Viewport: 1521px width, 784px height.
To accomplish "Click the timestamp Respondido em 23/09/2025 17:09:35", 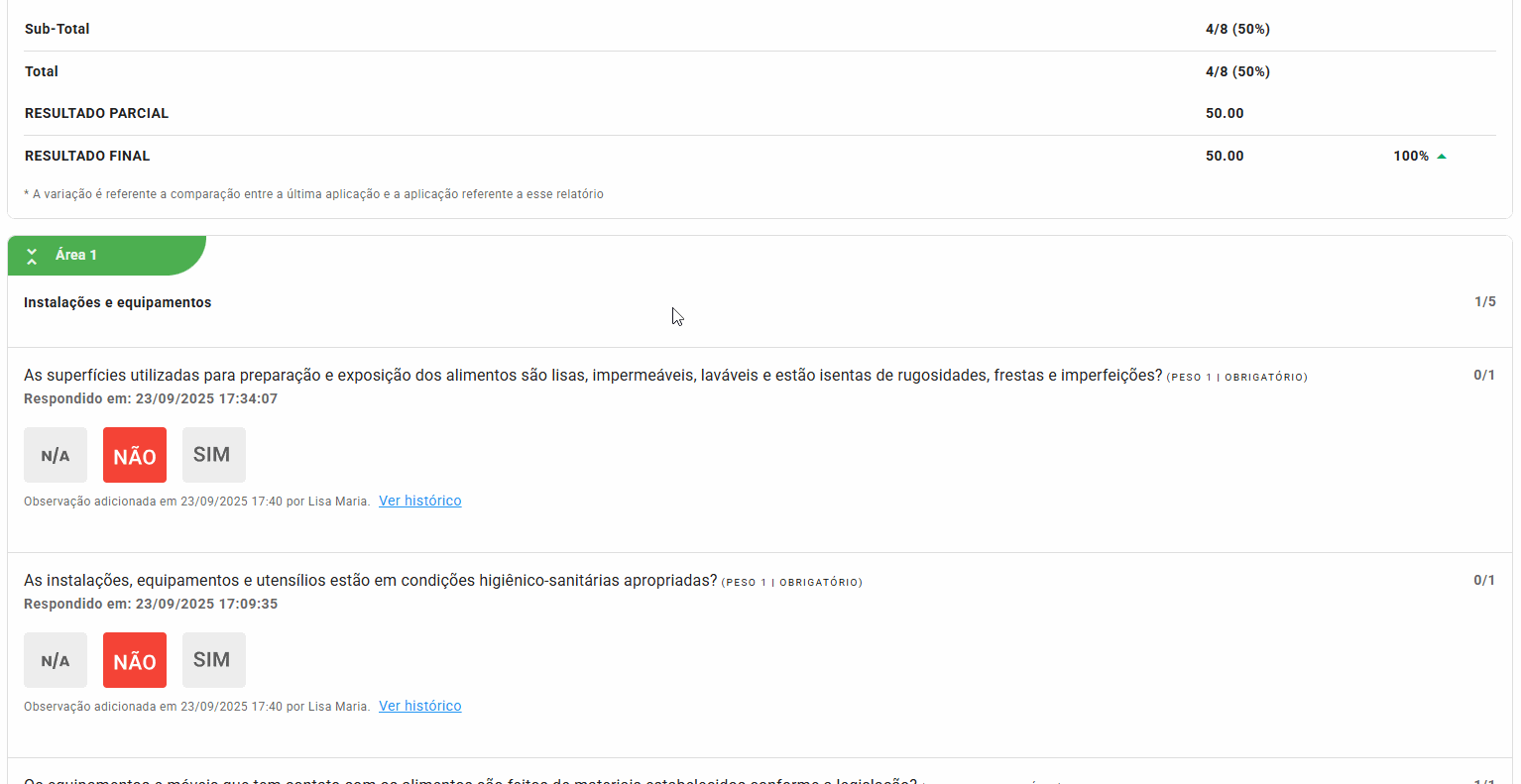I will tap(151, 604).
